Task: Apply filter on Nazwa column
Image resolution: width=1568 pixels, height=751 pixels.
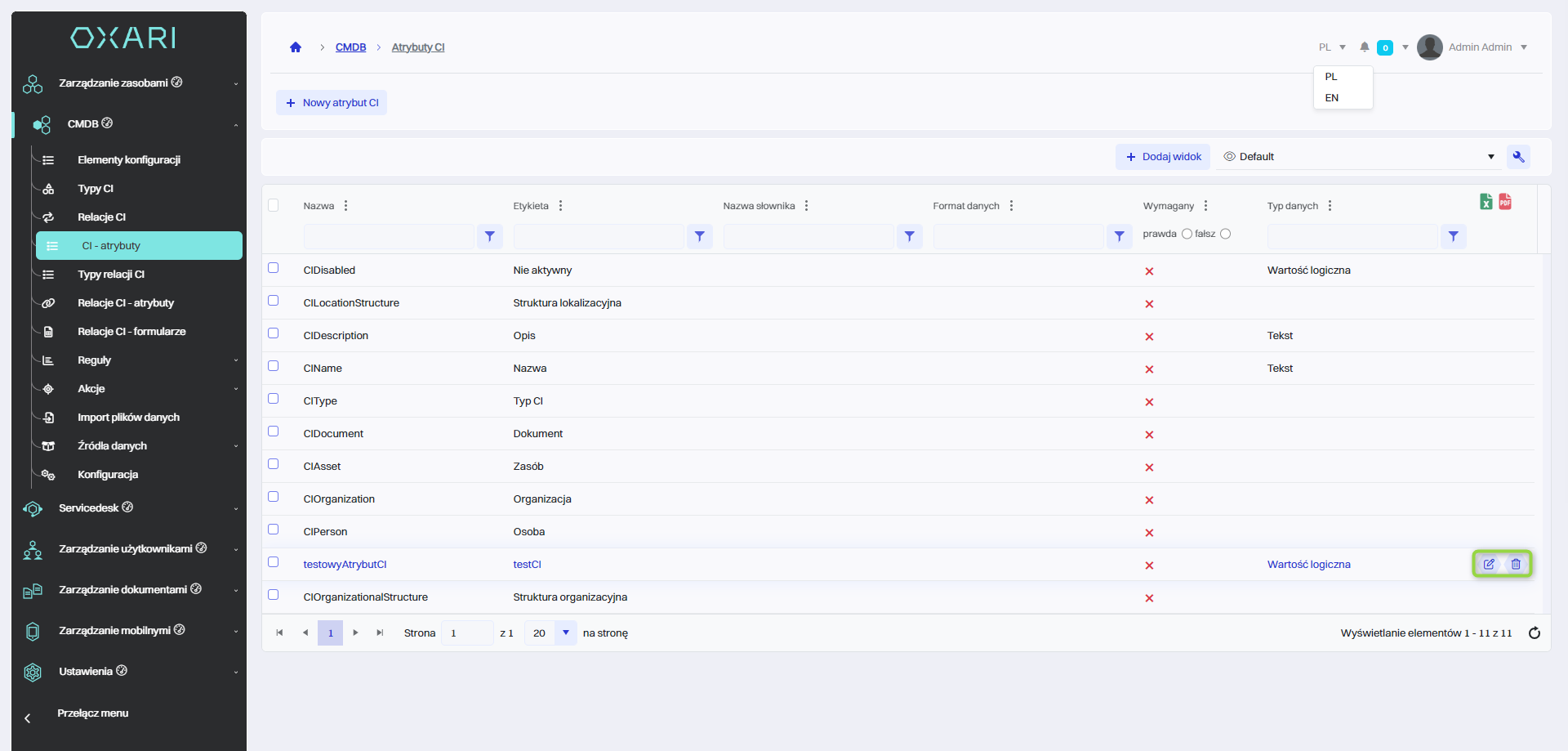Action: click(x=489, y=236)
